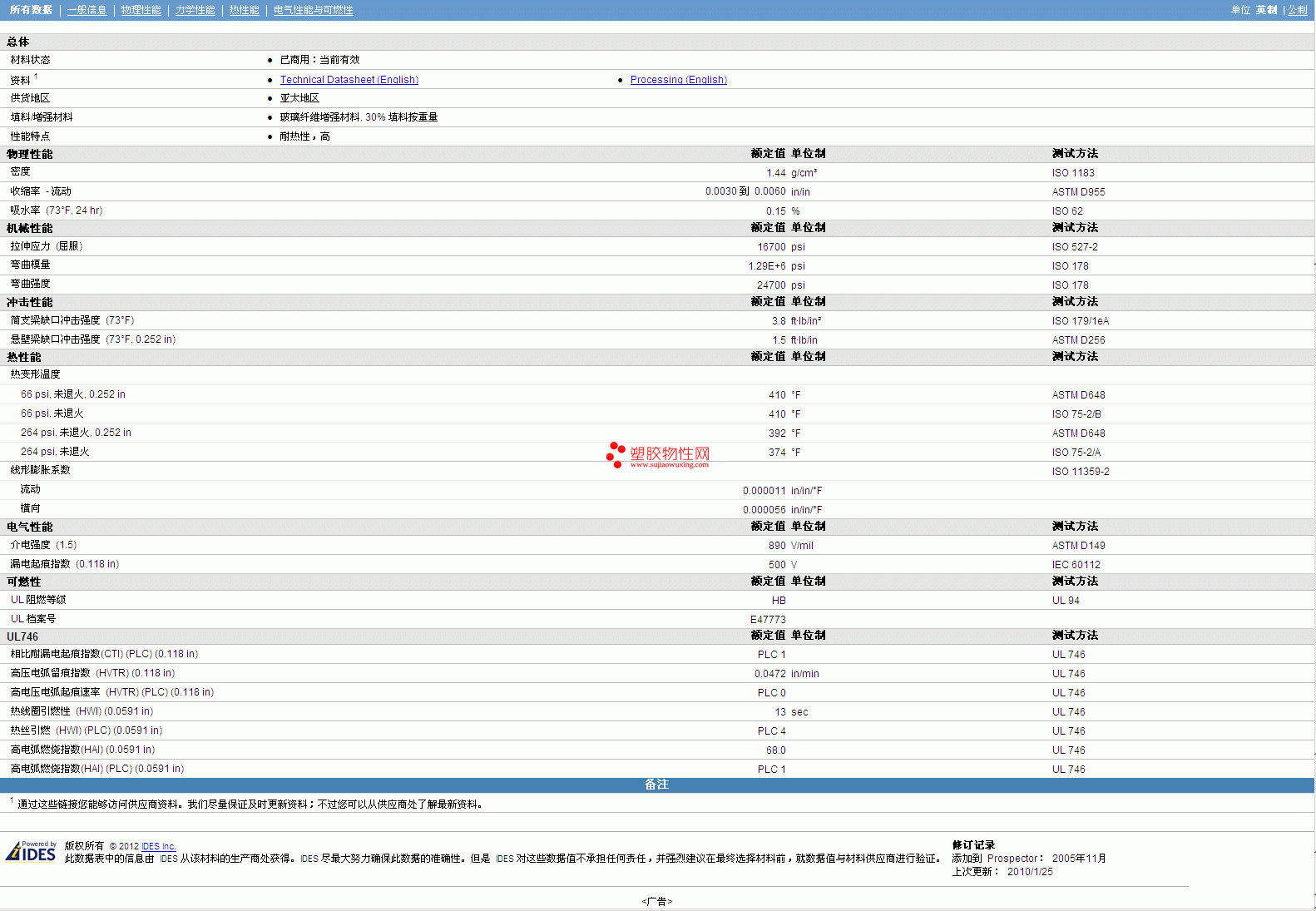Select 英制 units option
Screen dimensions: 1316x911
[1266, 10]
